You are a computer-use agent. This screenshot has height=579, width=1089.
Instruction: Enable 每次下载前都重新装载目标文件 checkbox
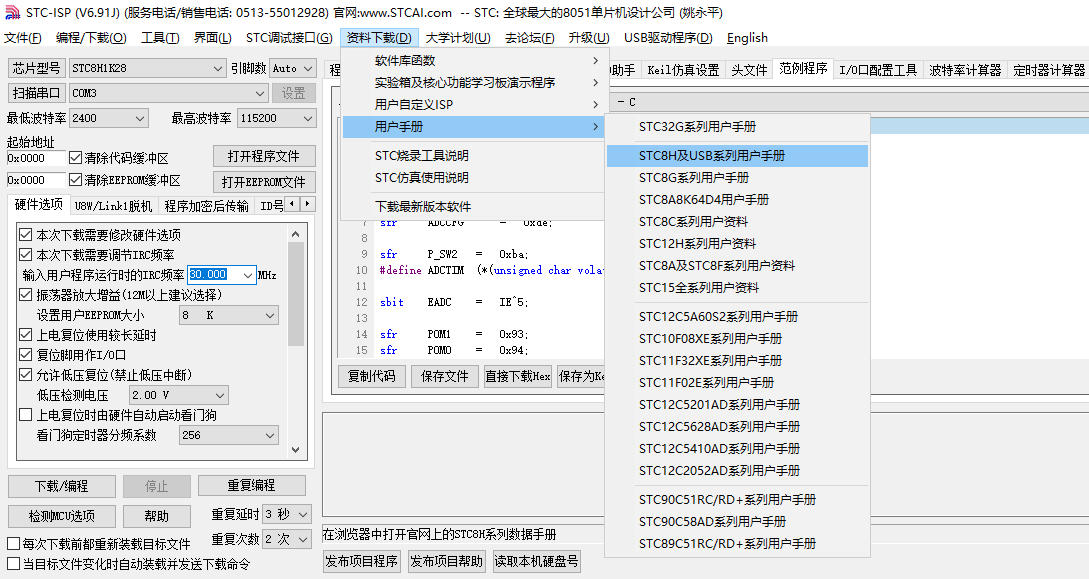(x=13, y=544)
